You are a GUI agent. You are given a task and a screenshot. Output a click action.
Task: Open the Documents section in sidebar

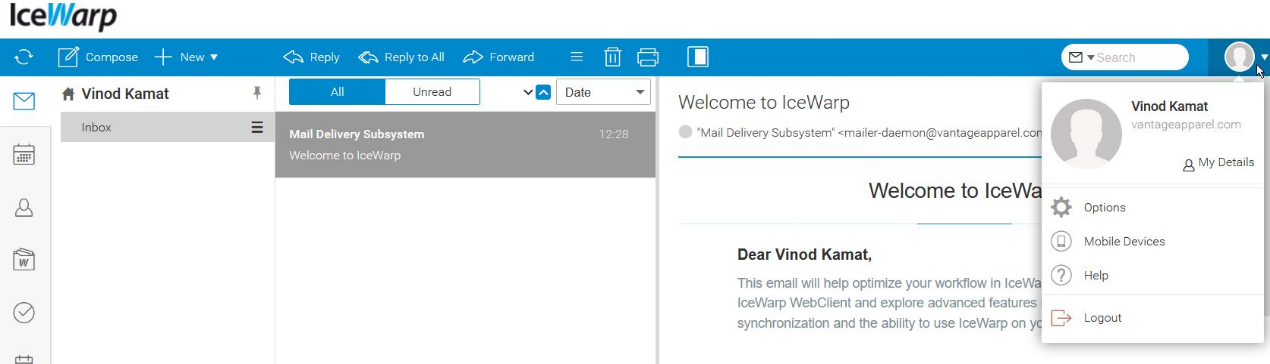[x=24, y=260]
